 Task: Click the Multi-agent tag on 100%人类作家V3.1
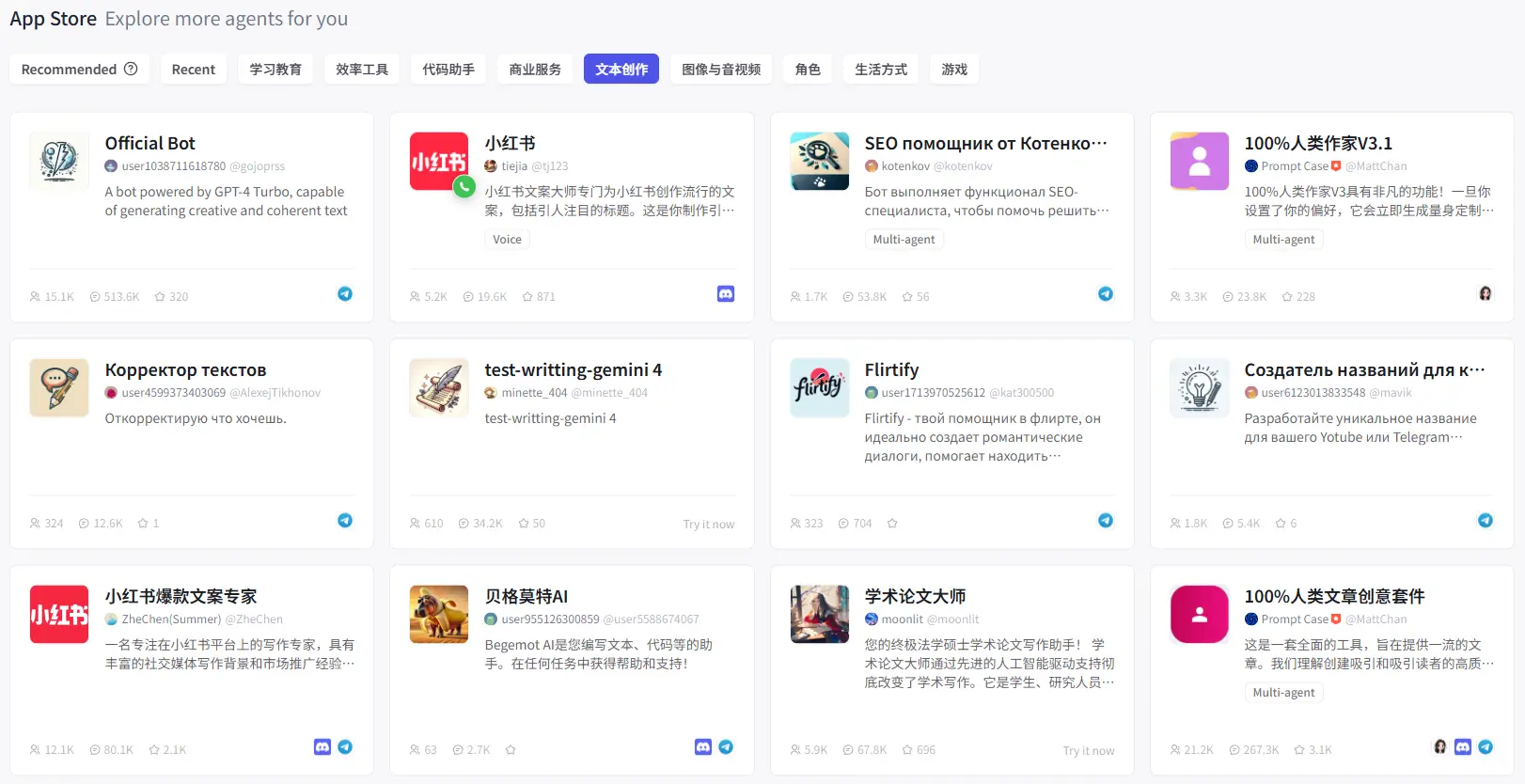pos(1283,240)
